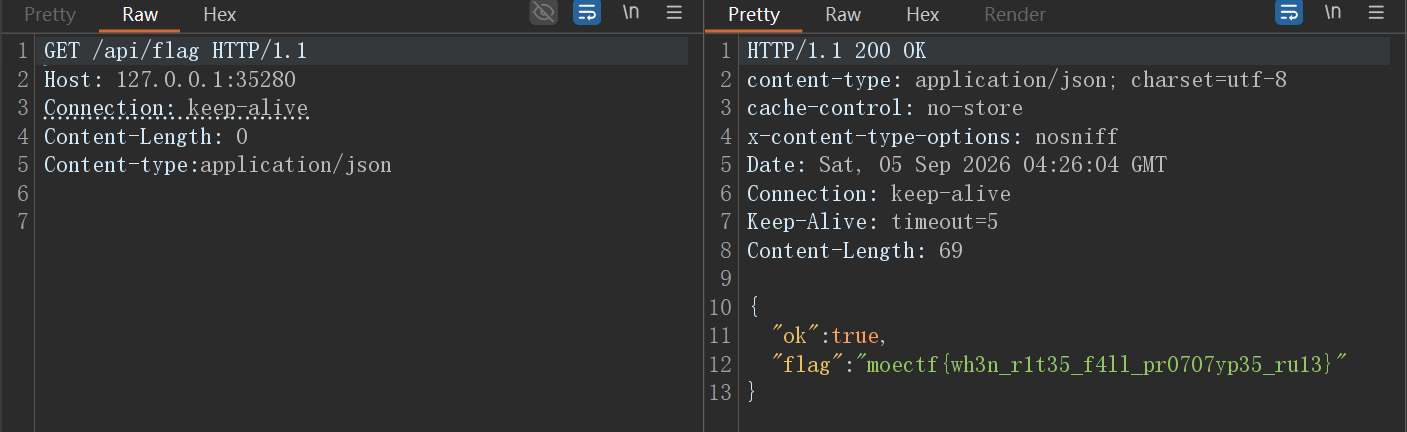Image resolution: width=1407 pixels, height=432 pixels.
Task: Click the Content-Length: 0 request header
Action: pos(146,137)
